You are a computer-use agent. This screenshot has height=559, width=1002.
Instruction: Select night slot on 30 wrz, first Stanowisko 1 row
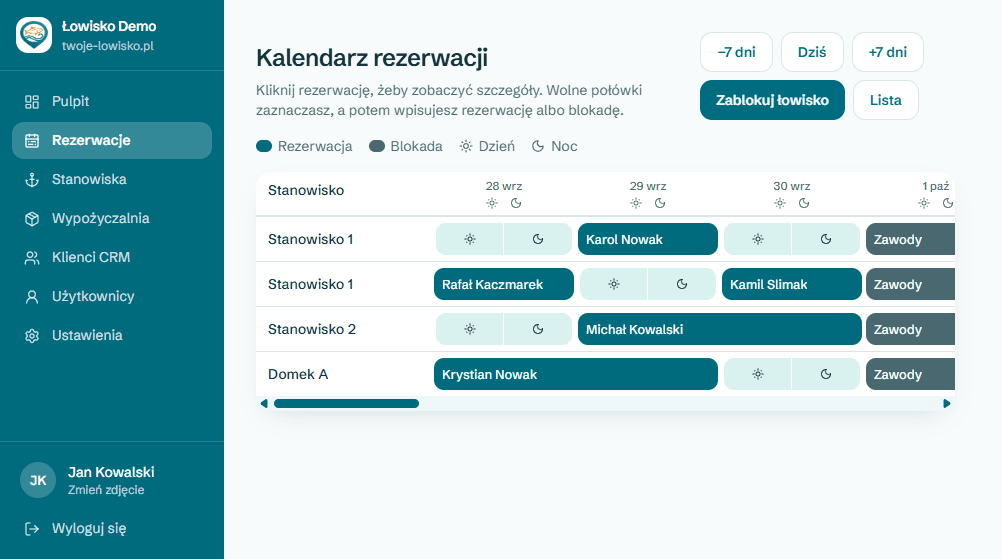(826, 239)
